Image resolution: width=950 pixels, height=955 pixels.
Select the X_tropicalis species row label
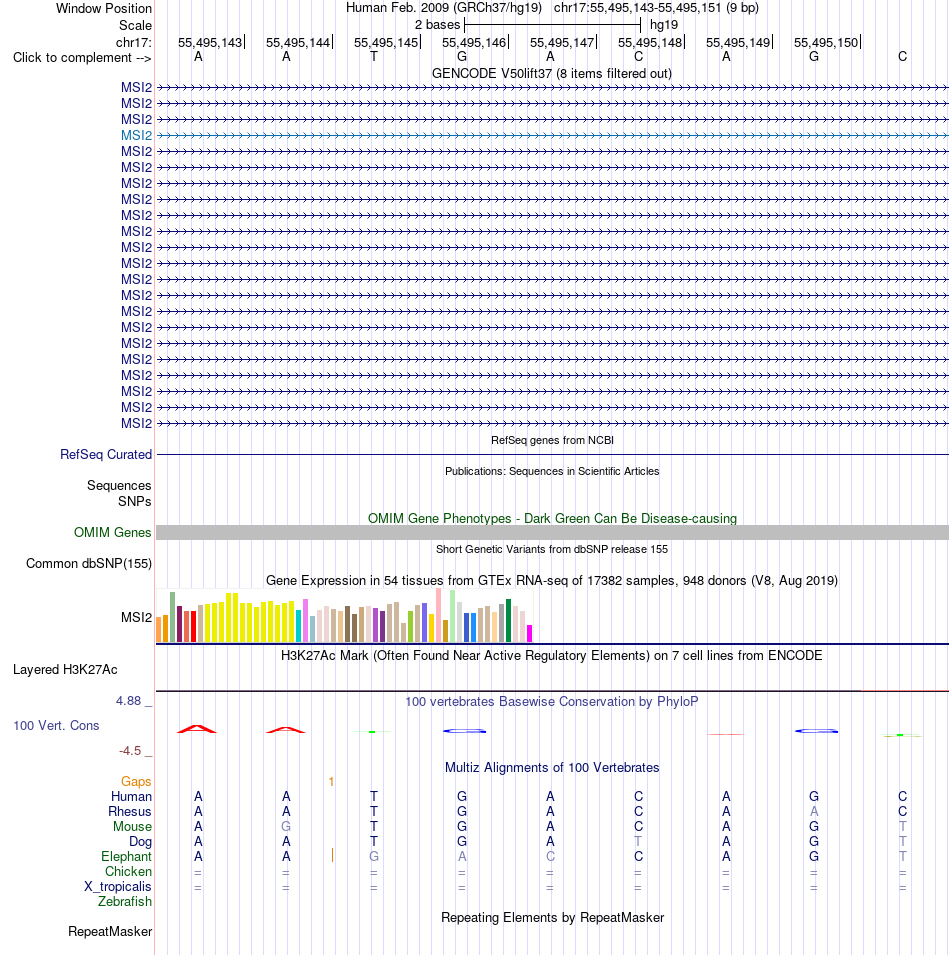pos(118,887)
